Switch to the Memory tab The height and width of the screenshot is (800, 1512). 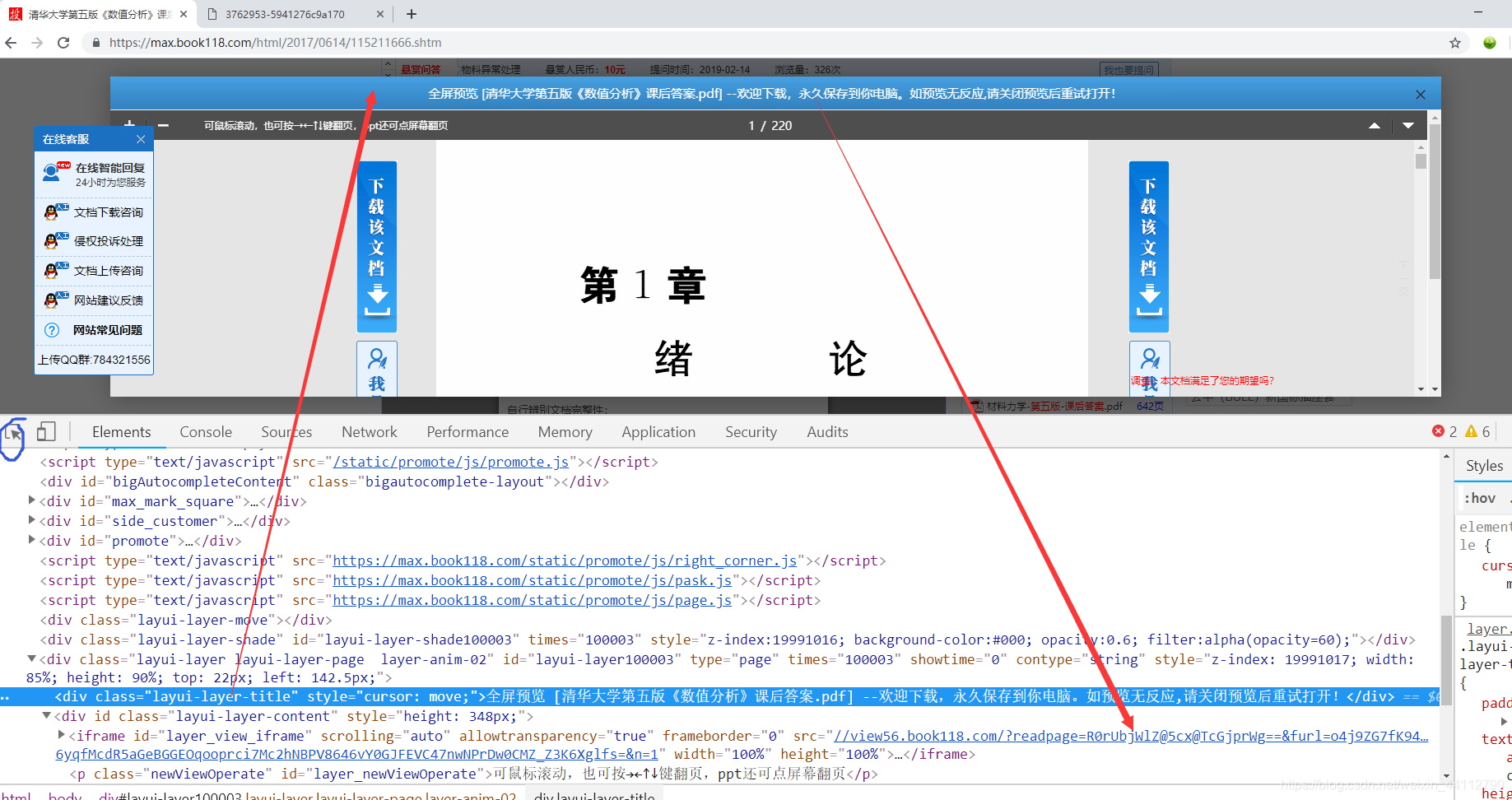coord(565,432)
